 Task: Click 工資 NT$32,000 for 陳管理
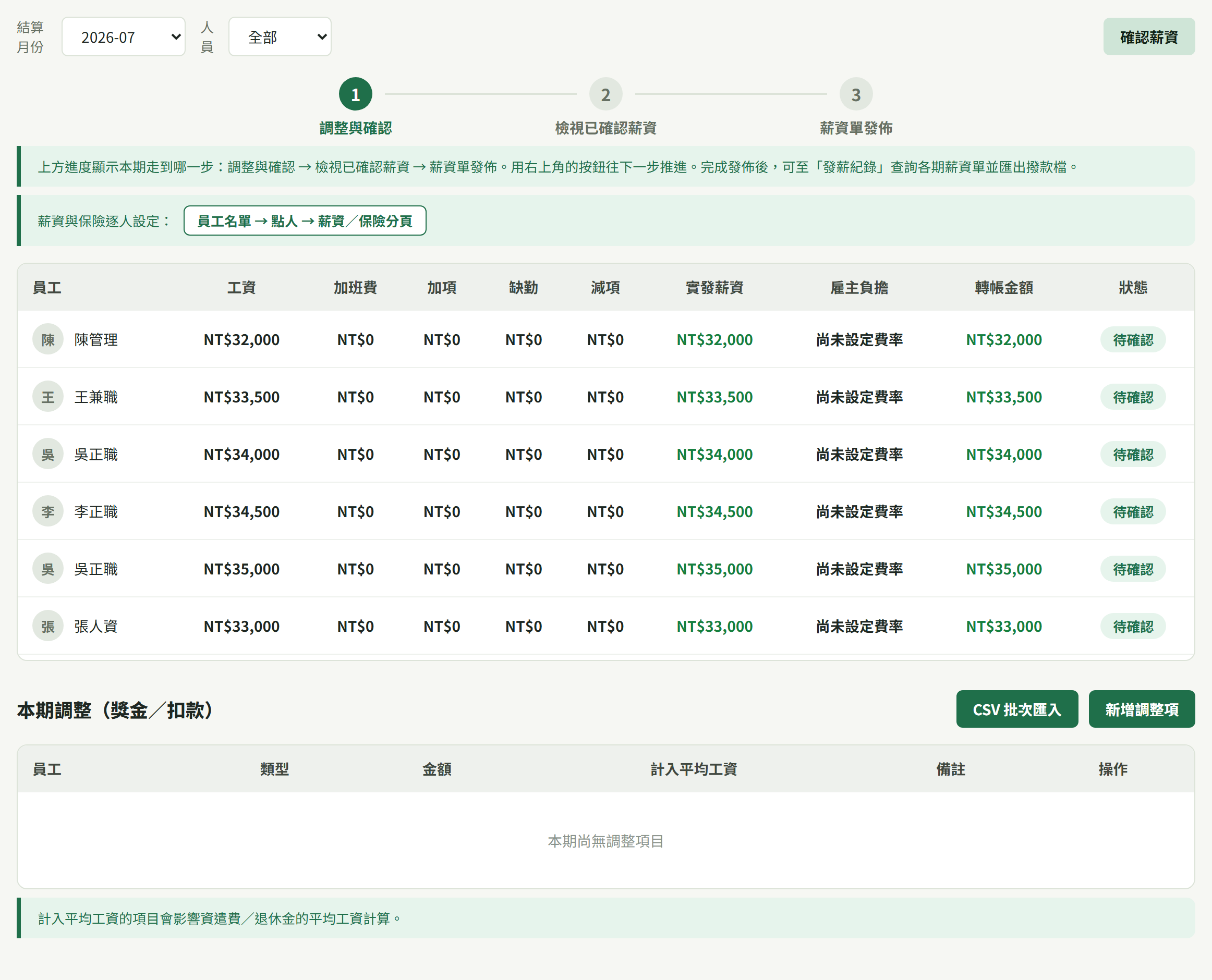click(242, 339)
